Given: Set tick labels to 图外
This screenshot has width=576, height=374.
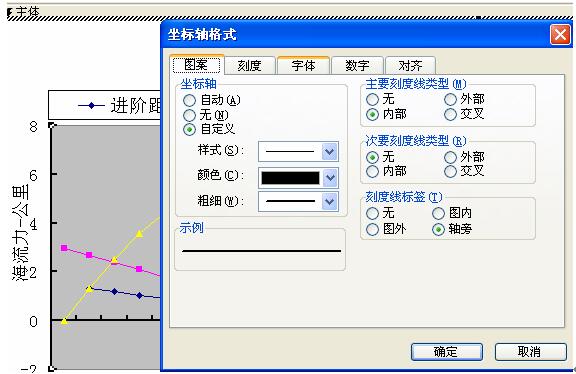Looking at the screenshot, I should click(372, 229).
